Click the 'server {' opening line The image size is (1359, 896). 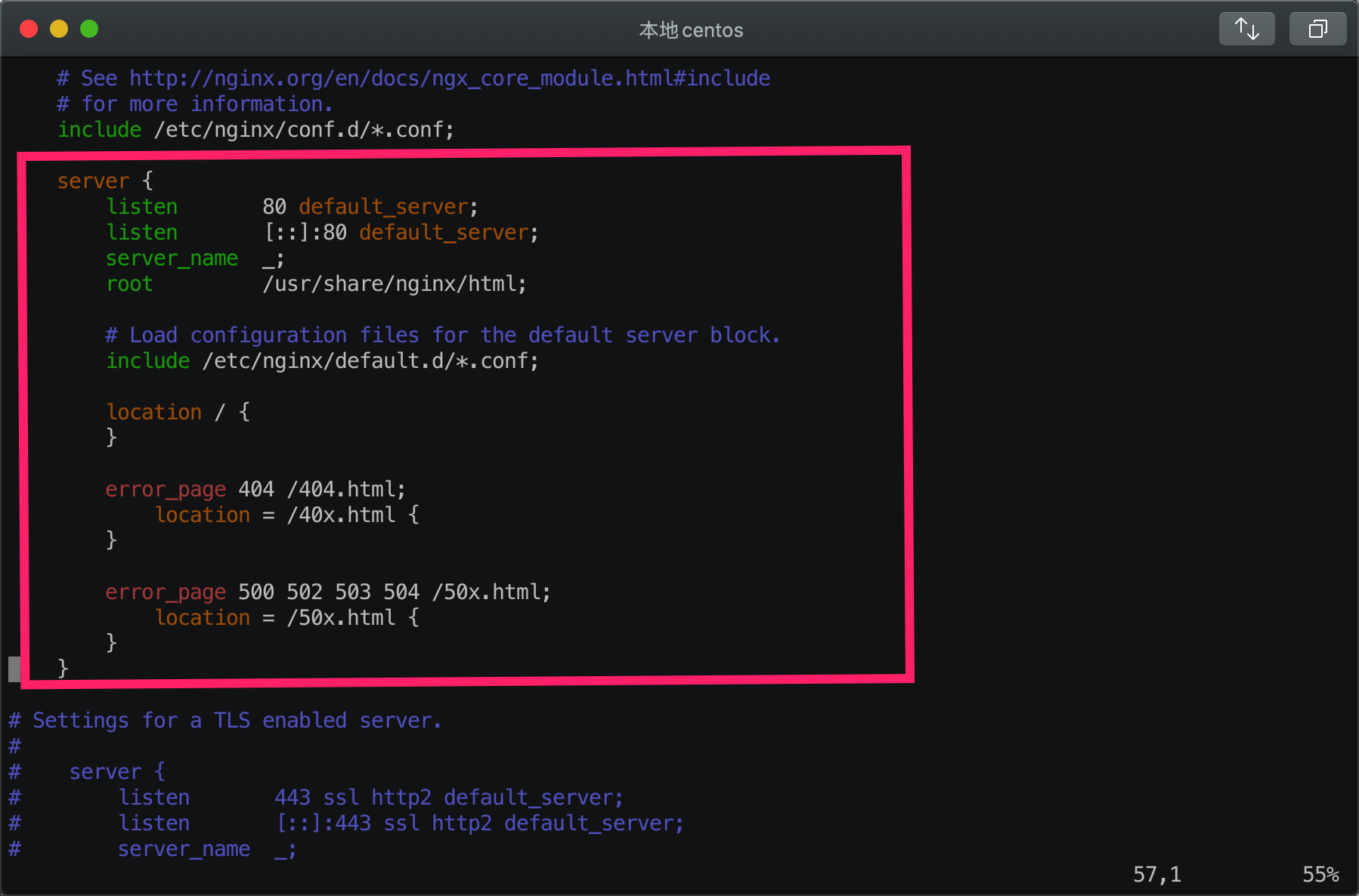(x=105, y=181)
